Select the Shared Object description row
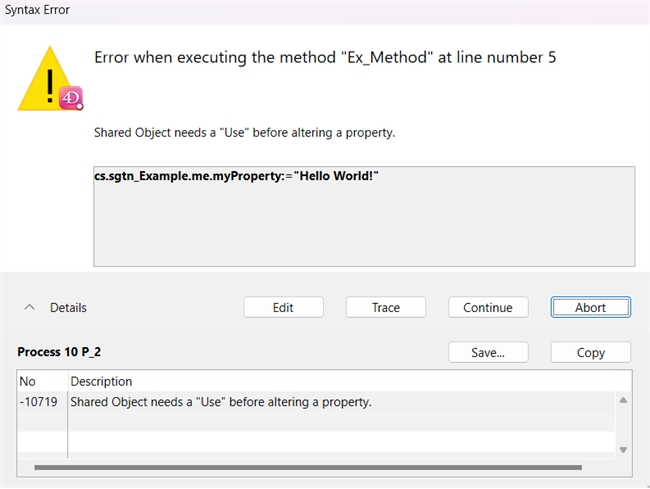This screenshot has height=489, width=650. 221,402
